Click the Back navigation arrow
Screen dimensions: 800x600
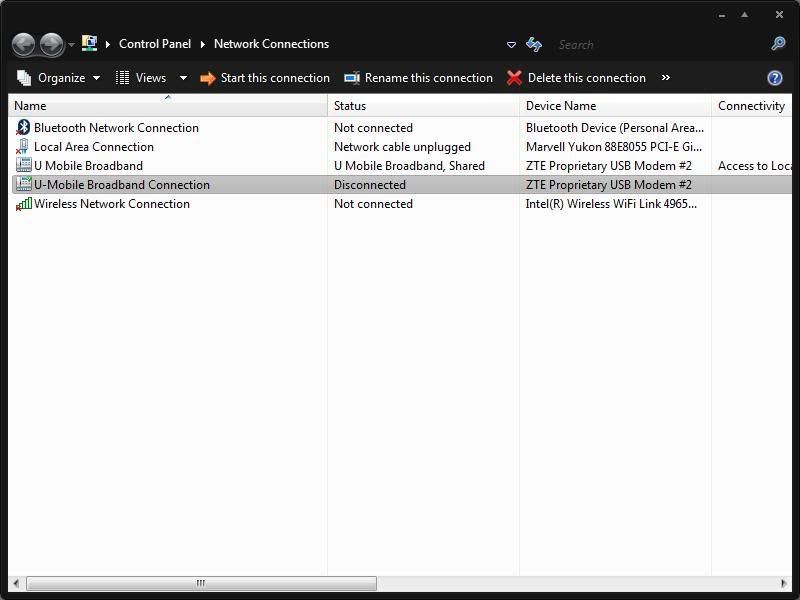pyautogui.click(x=24, y=44)
